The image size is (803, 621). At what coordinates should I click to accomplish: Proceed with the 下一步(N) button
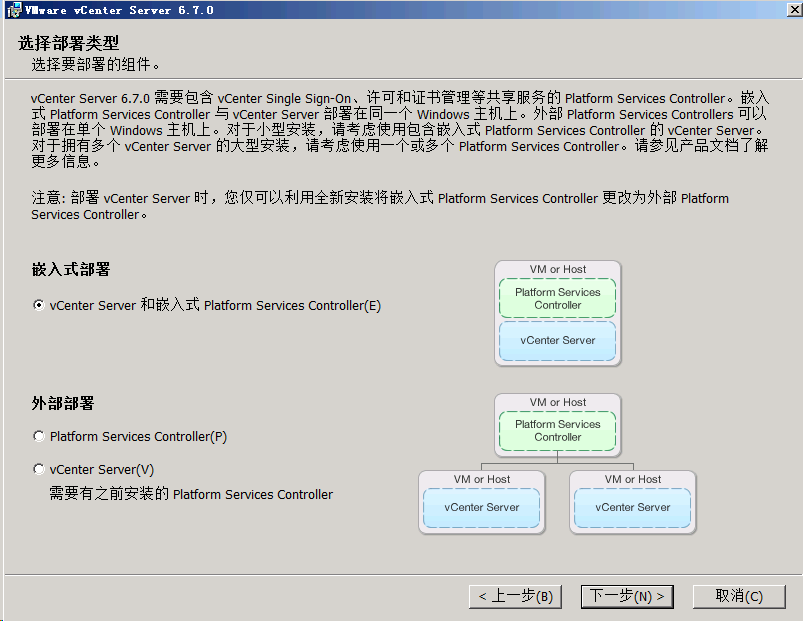pyautogui.click(x=627, y=596)
